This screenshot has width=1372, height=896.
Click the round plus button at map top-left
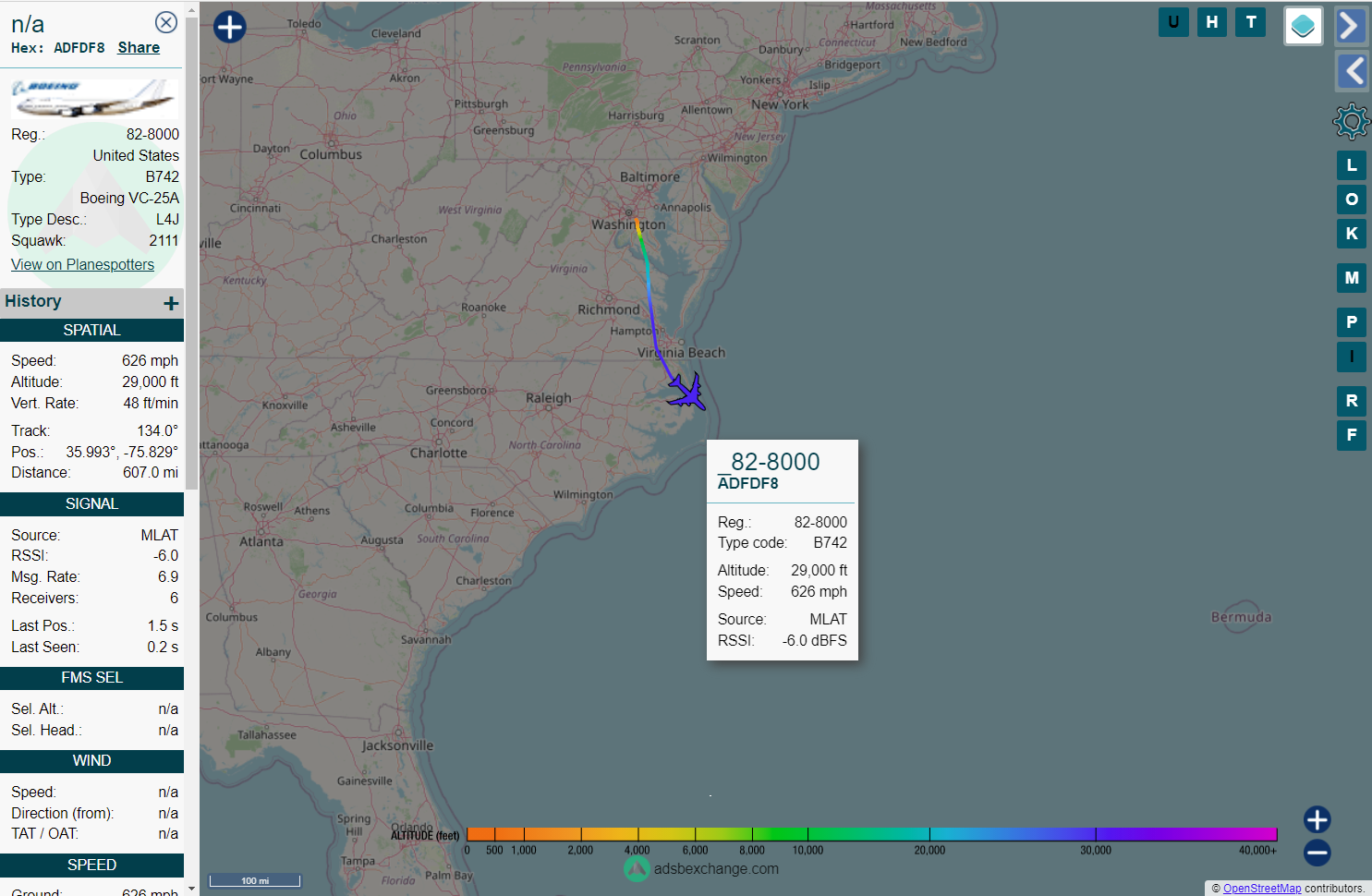[230, 27]
